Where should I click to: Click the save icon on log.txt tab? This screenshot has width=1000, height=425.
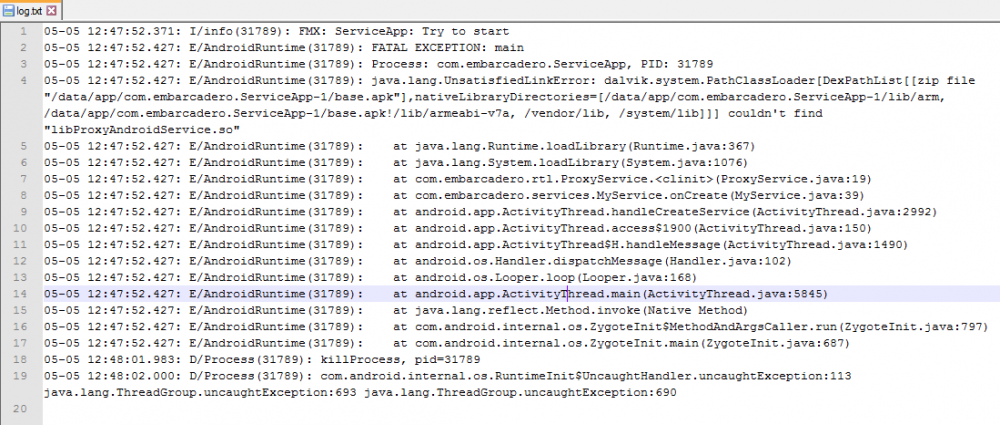point(9,11)
